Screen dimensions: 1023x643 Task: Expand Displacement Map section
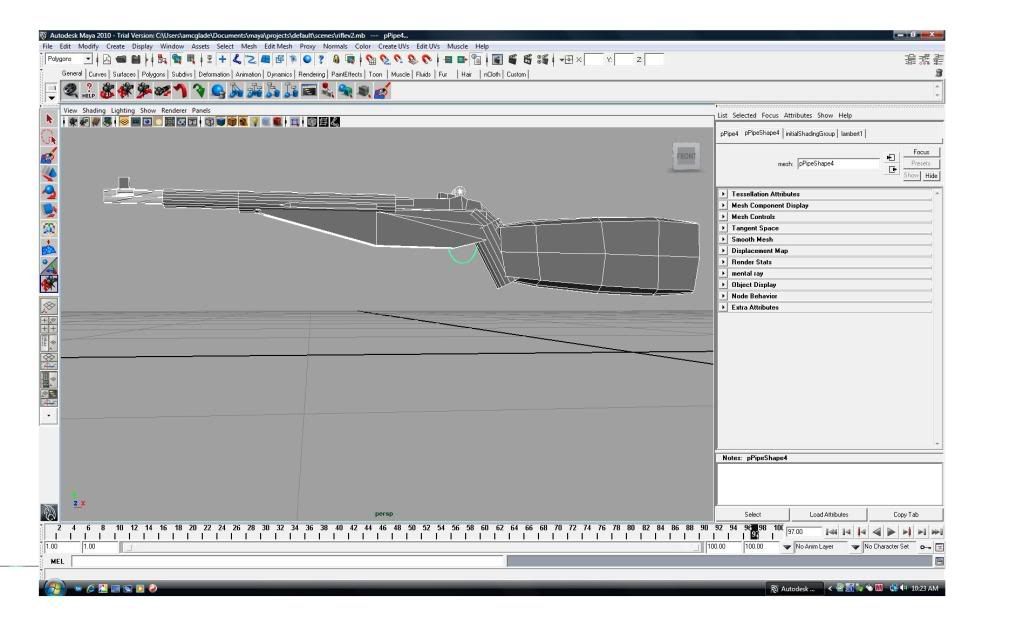coord(723,250)
